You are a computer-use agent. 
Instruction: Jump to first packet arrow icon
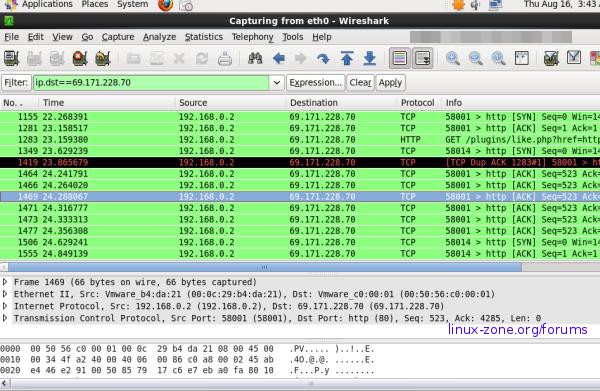tap(347, 59)
